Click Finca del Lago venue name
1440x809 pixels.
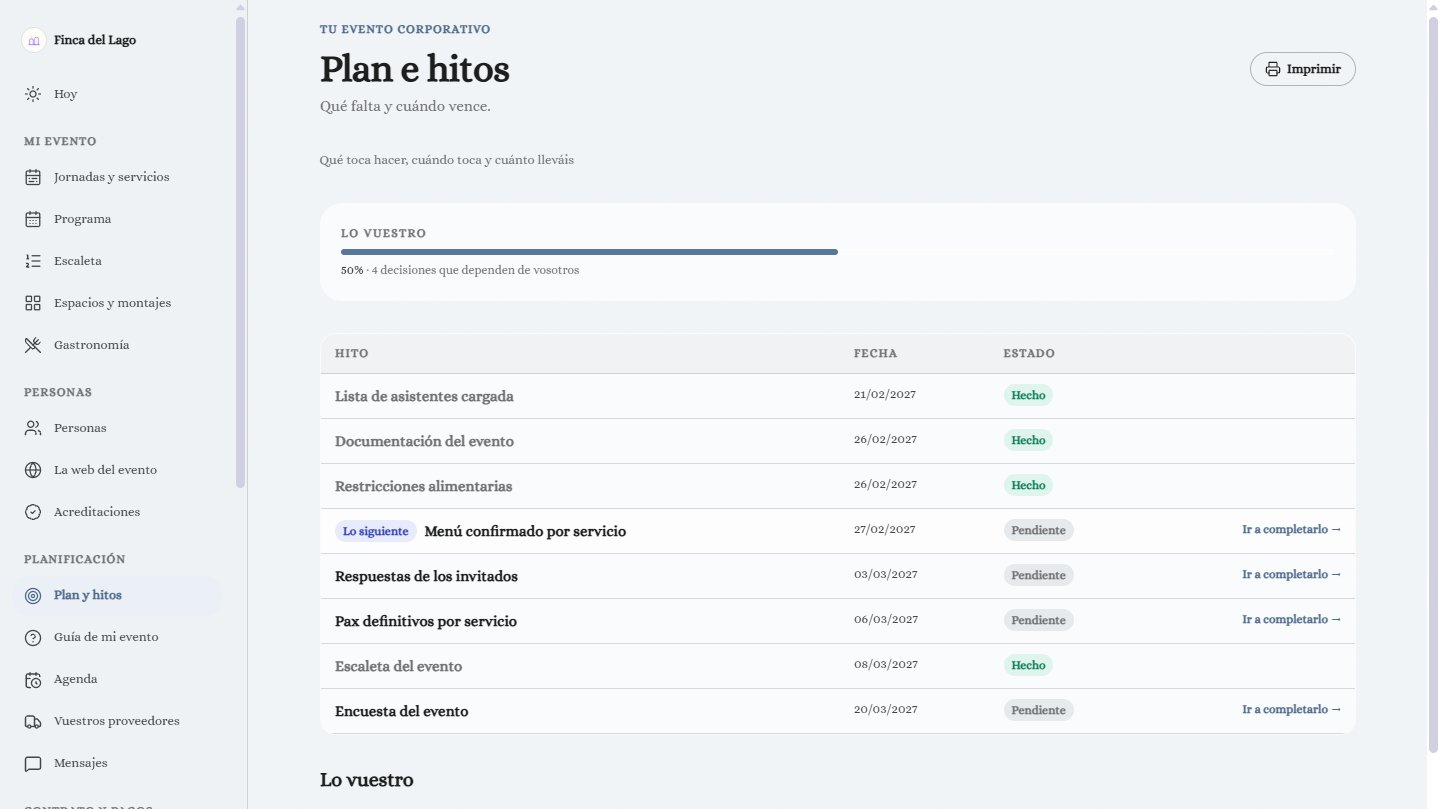(95, 40)
